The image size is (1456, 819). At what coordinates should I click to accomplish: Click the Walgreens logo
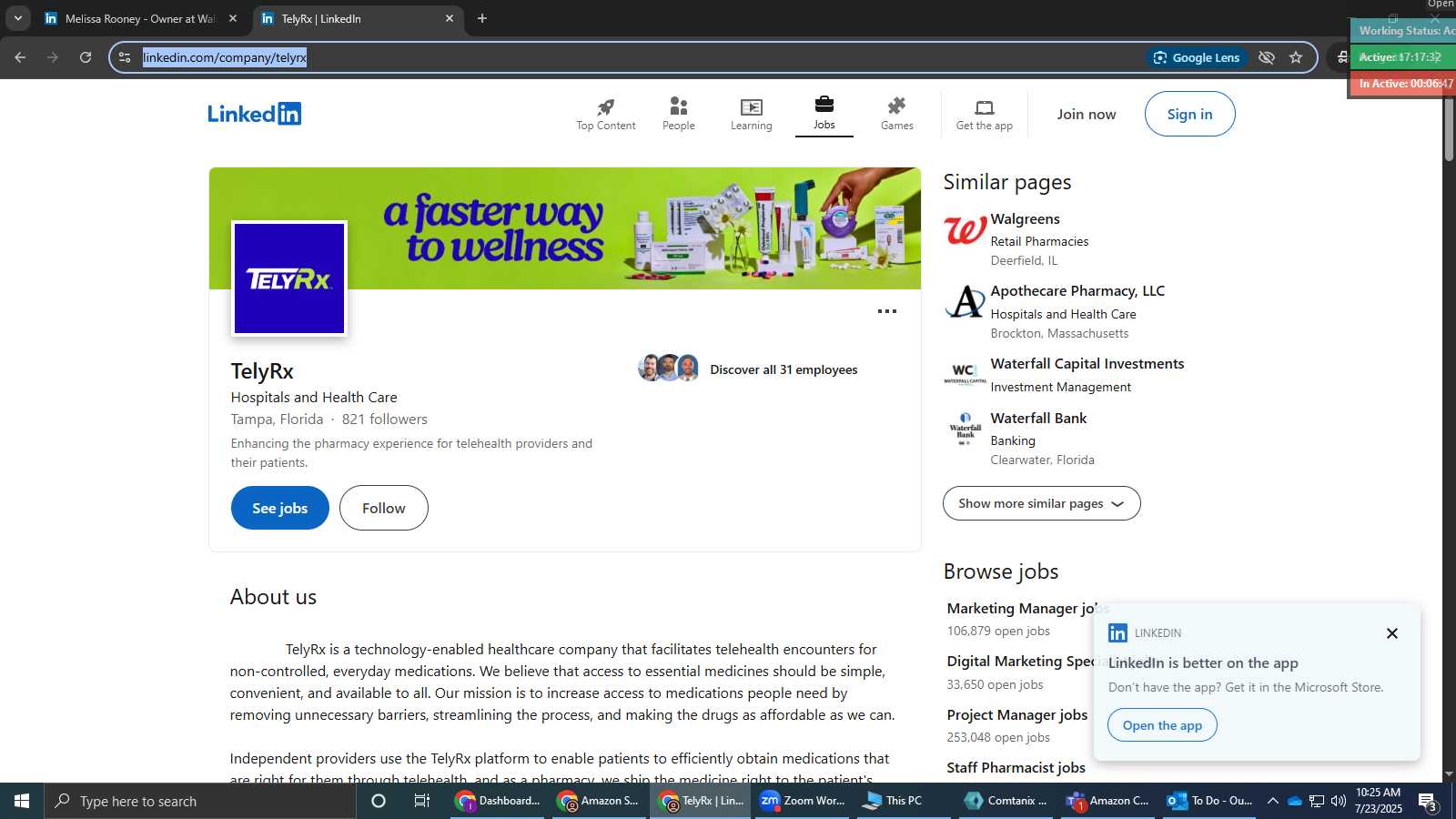(x=965, y=230)
